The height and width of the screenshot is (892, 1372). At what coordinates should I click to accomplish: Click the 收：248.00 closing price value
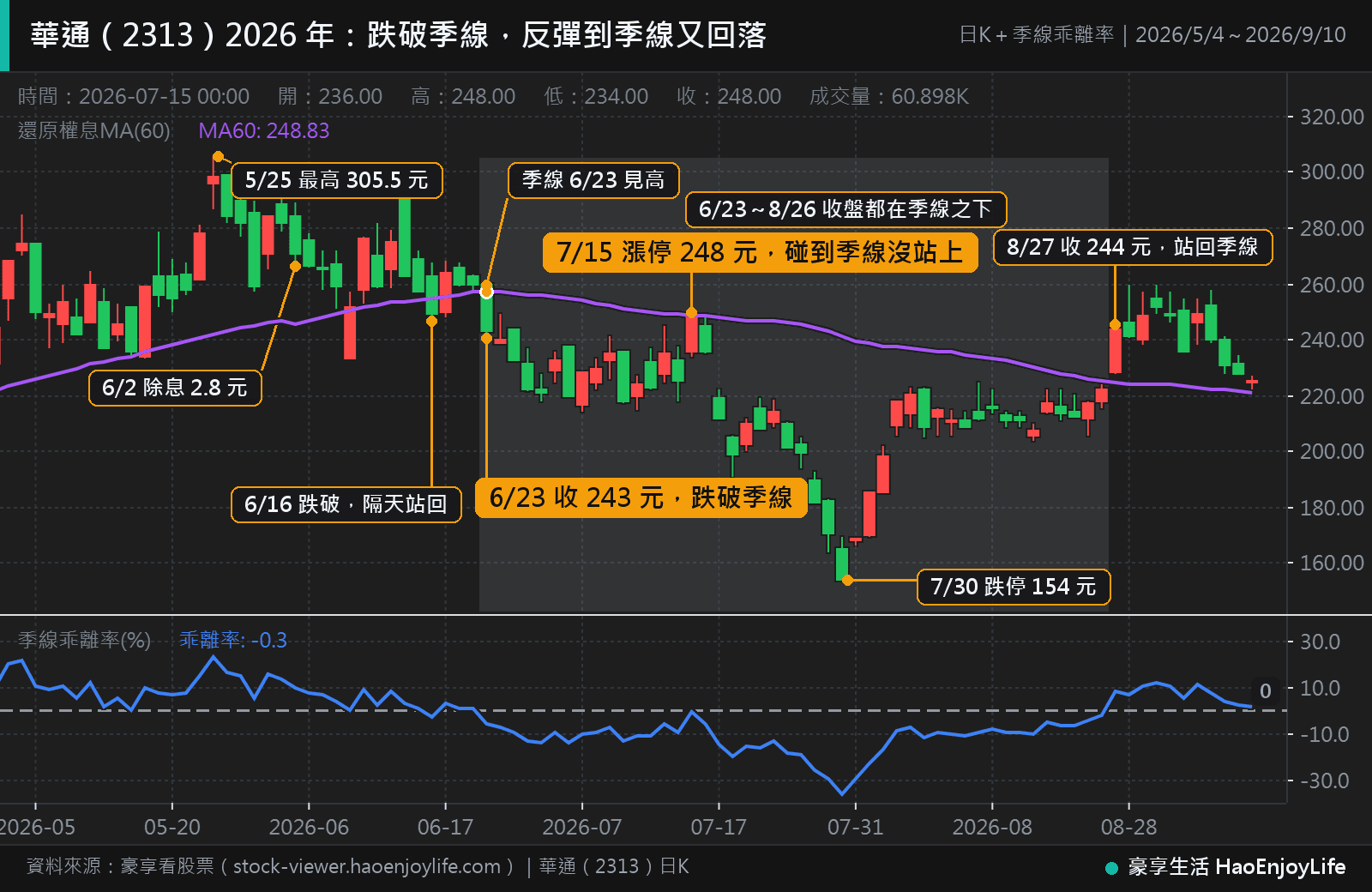(729, 96)
